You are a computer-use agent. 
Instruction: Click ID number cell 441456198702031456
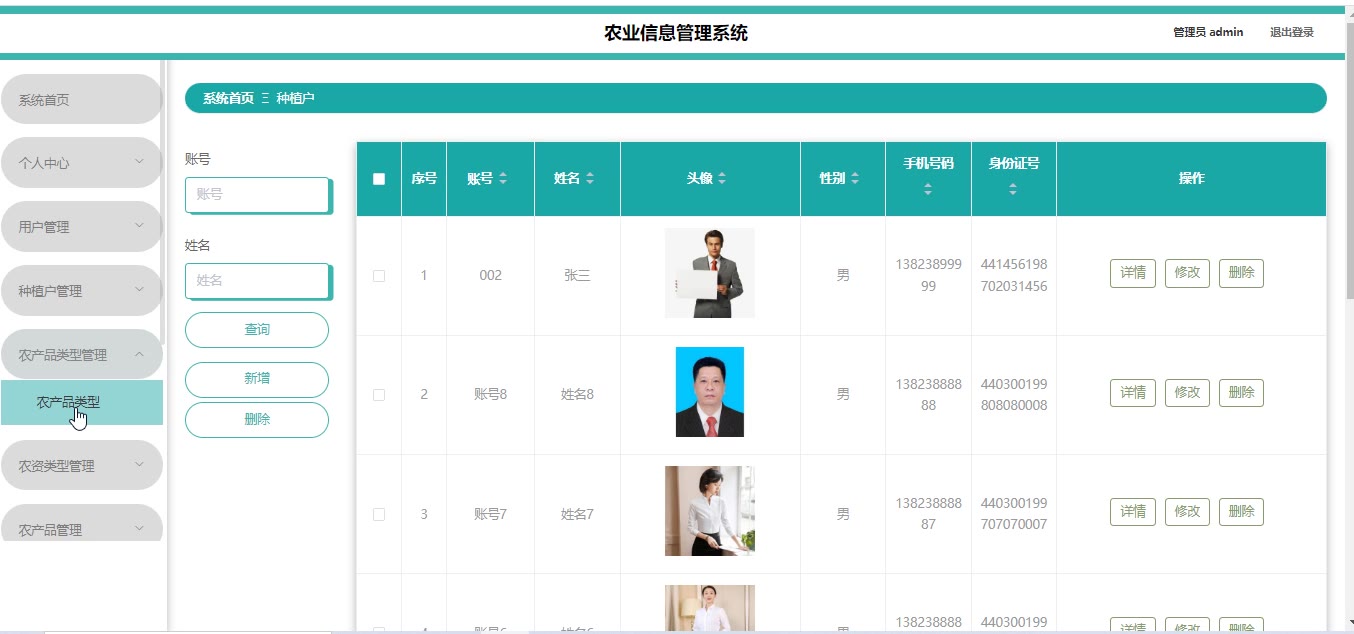1013,275
